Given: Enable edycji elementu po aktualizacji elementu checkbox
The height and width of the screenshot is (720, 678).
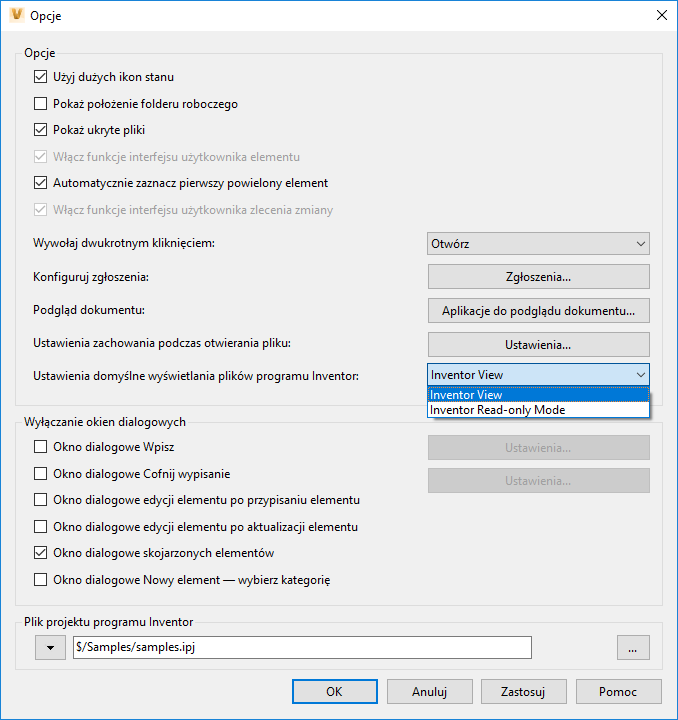Looking at the screenshot, I should point(40,526).
